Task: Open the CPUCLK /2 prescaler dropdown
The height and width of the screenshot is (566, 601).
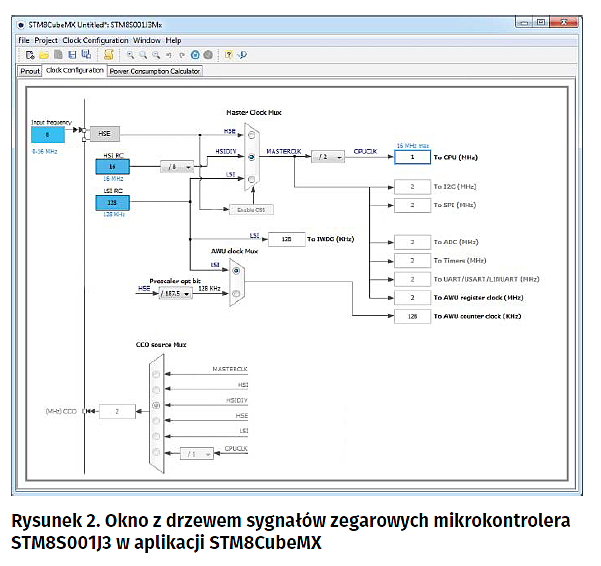Action: [x=327, y=157]
